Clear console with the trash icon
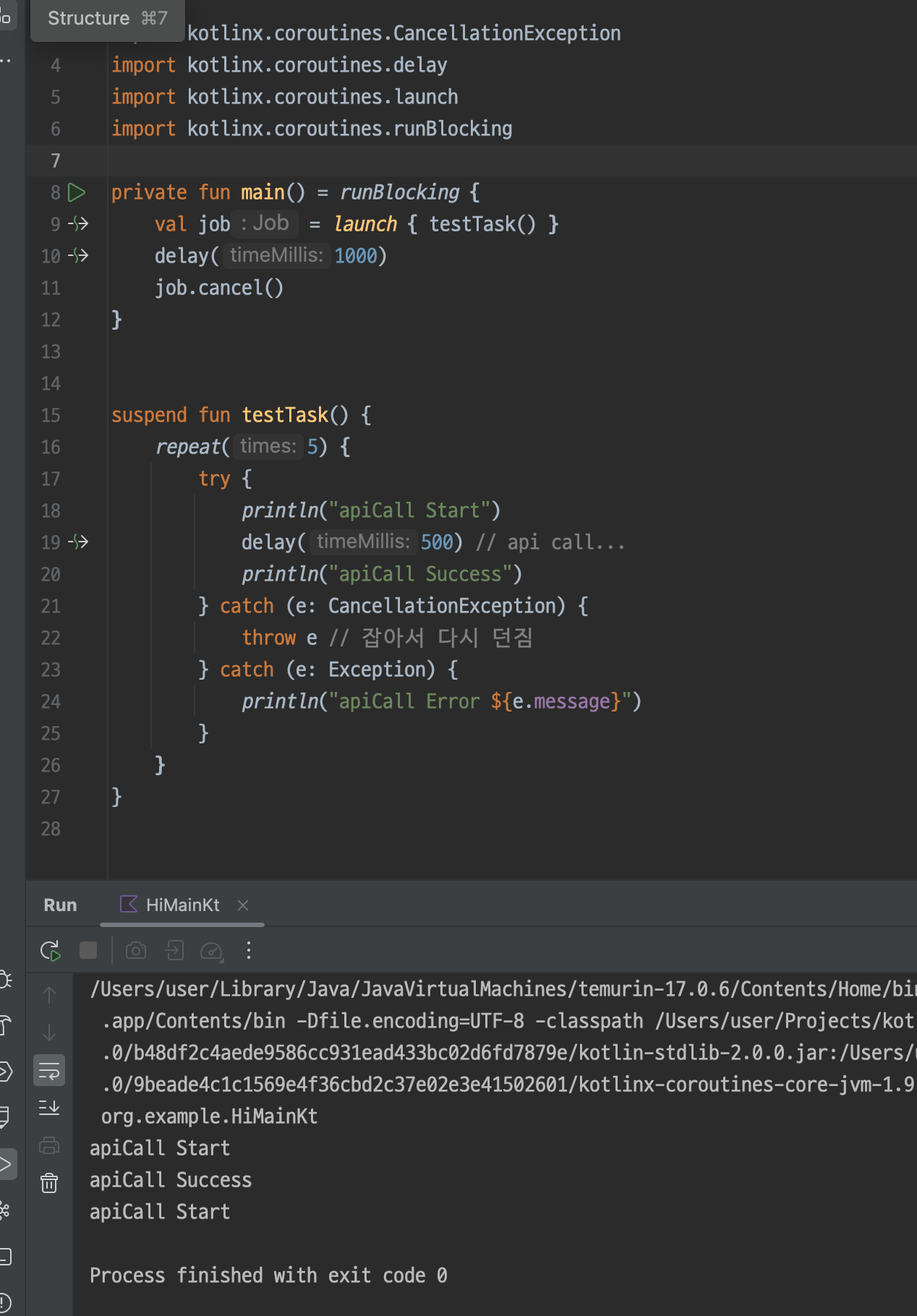This screenshot has width=917, height=1316. click(49, 1183)
